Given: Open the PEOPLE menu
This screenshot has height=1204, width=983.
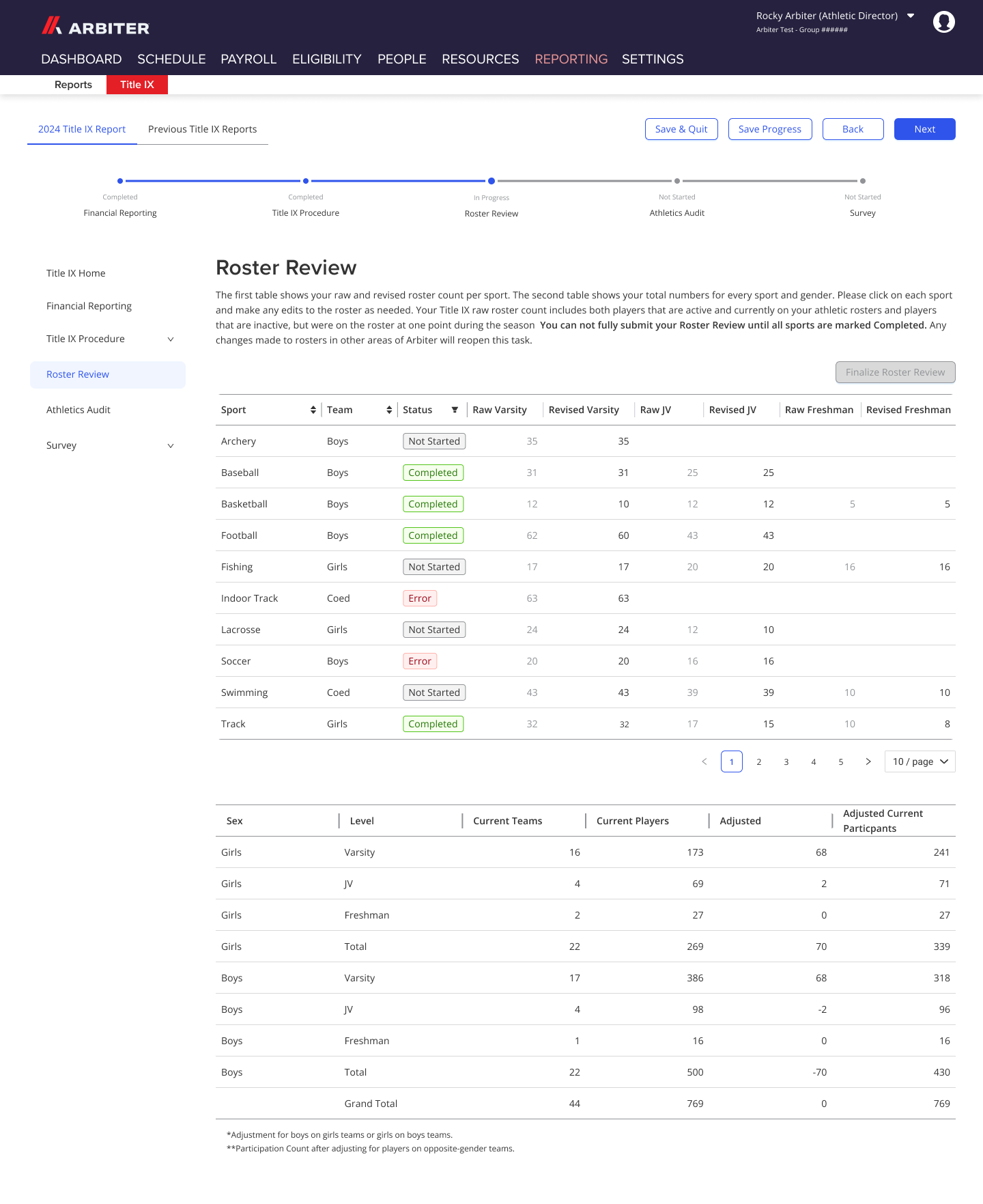Looking at the screenshot, I should (402, 59).
